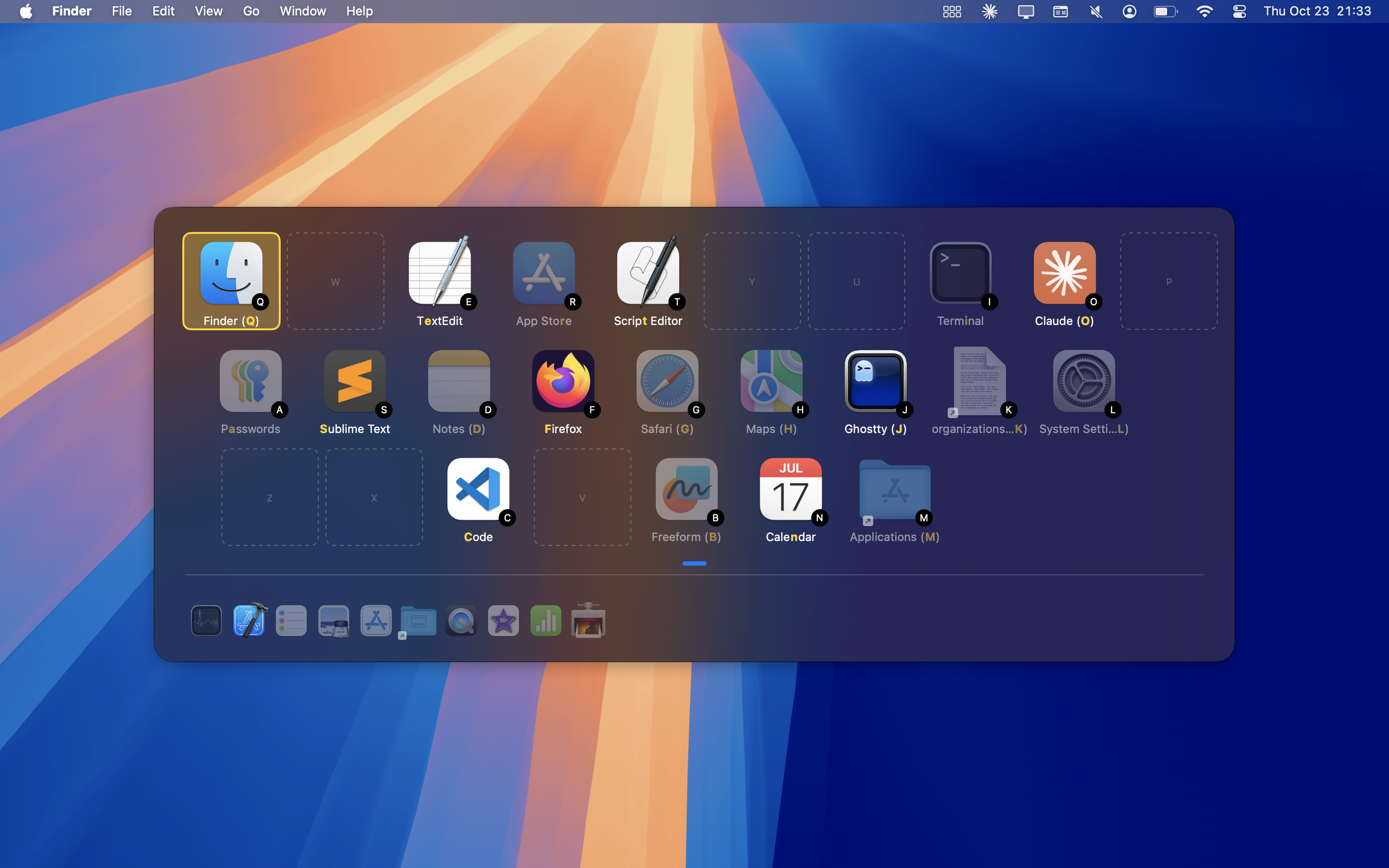
Task: Launch QuickTime Player from bottom row
Action: coord(461,621)
